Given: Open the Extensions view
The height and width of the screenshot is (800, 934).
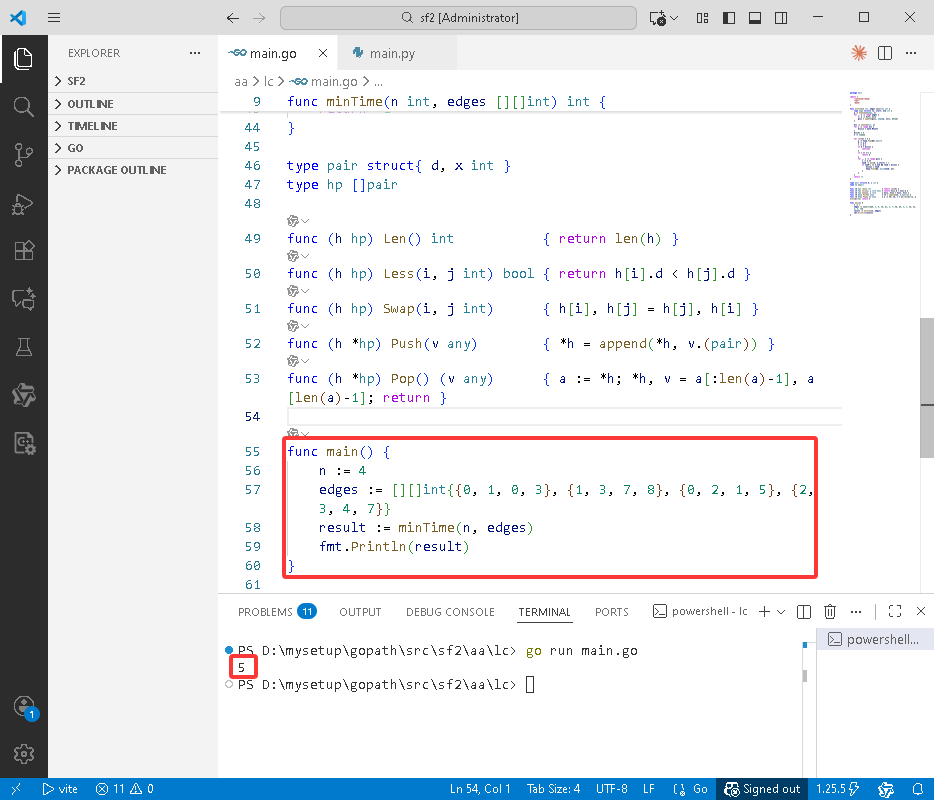Looking at the screenshot, I should pyautogui.click(x=23, y=251).
